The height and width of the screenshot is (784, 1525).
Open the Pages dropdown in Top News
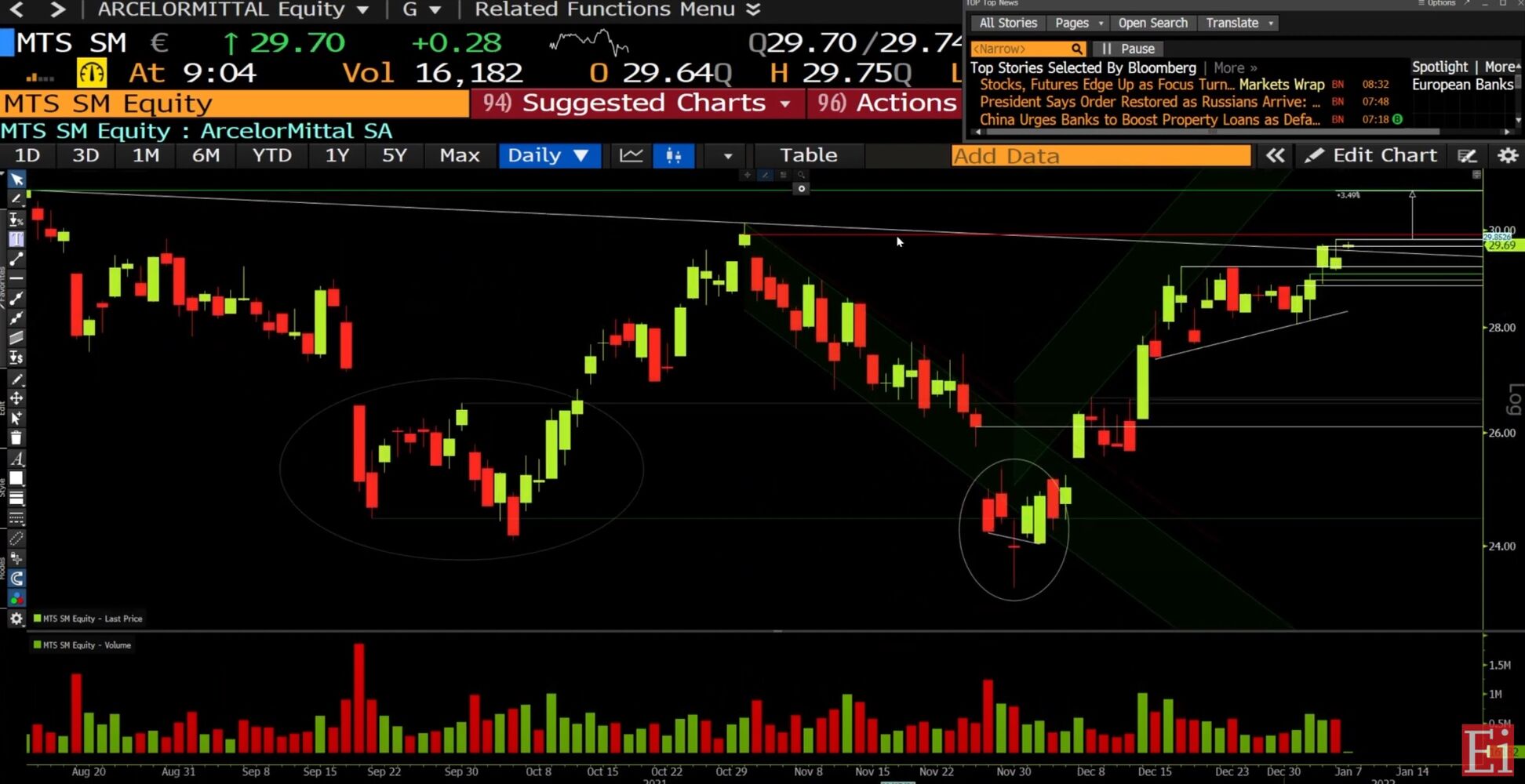[1079, 24]
